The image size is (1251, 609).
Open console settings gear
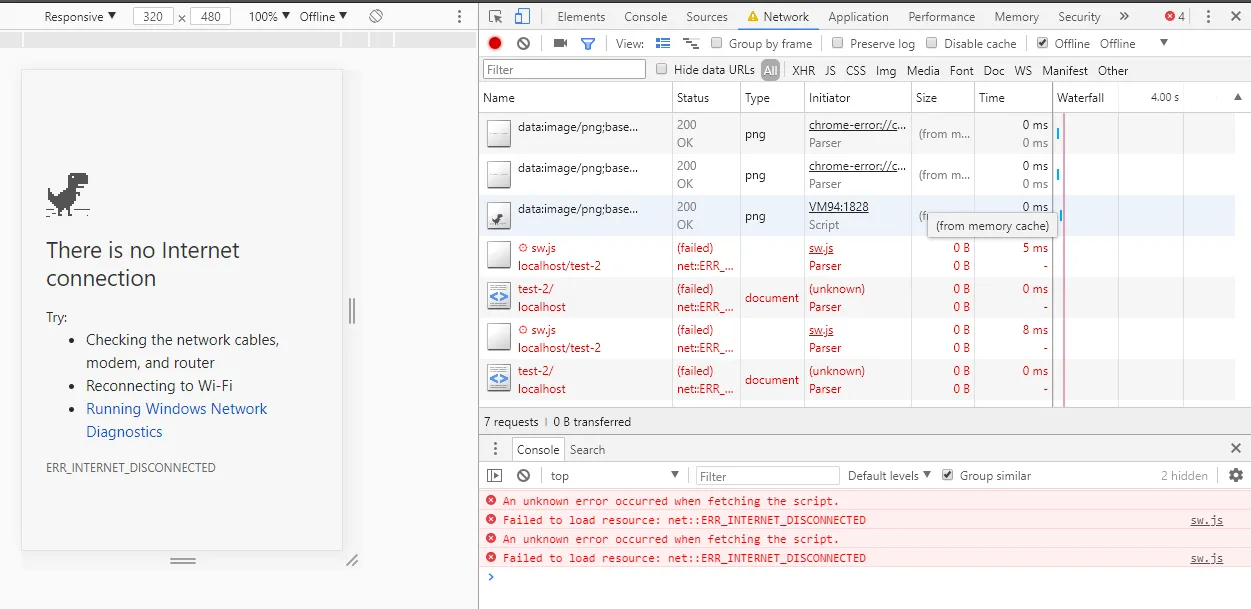coord(1236,476)
